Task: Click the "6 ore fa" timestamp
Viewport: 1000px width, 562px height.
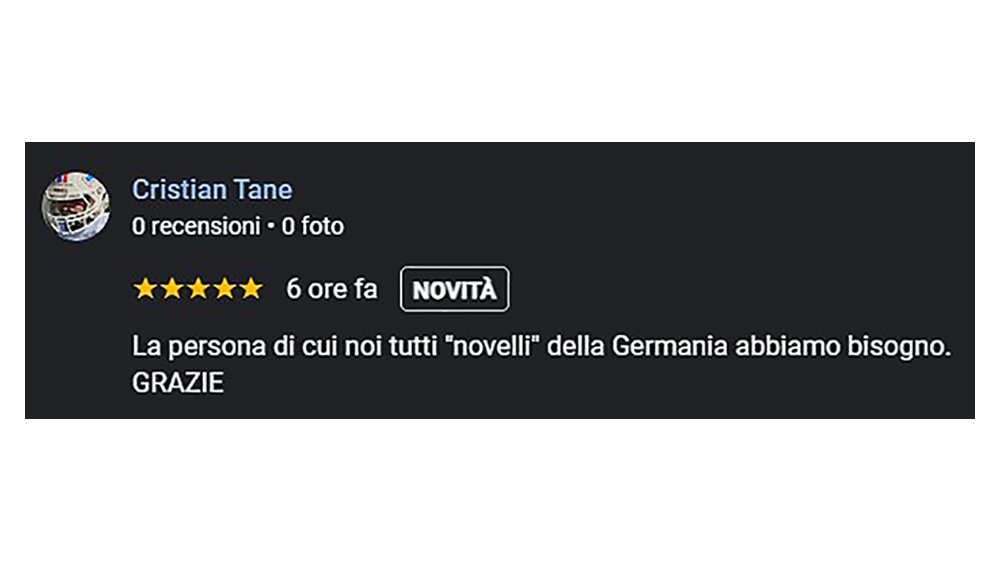Action: click(332, 289)
